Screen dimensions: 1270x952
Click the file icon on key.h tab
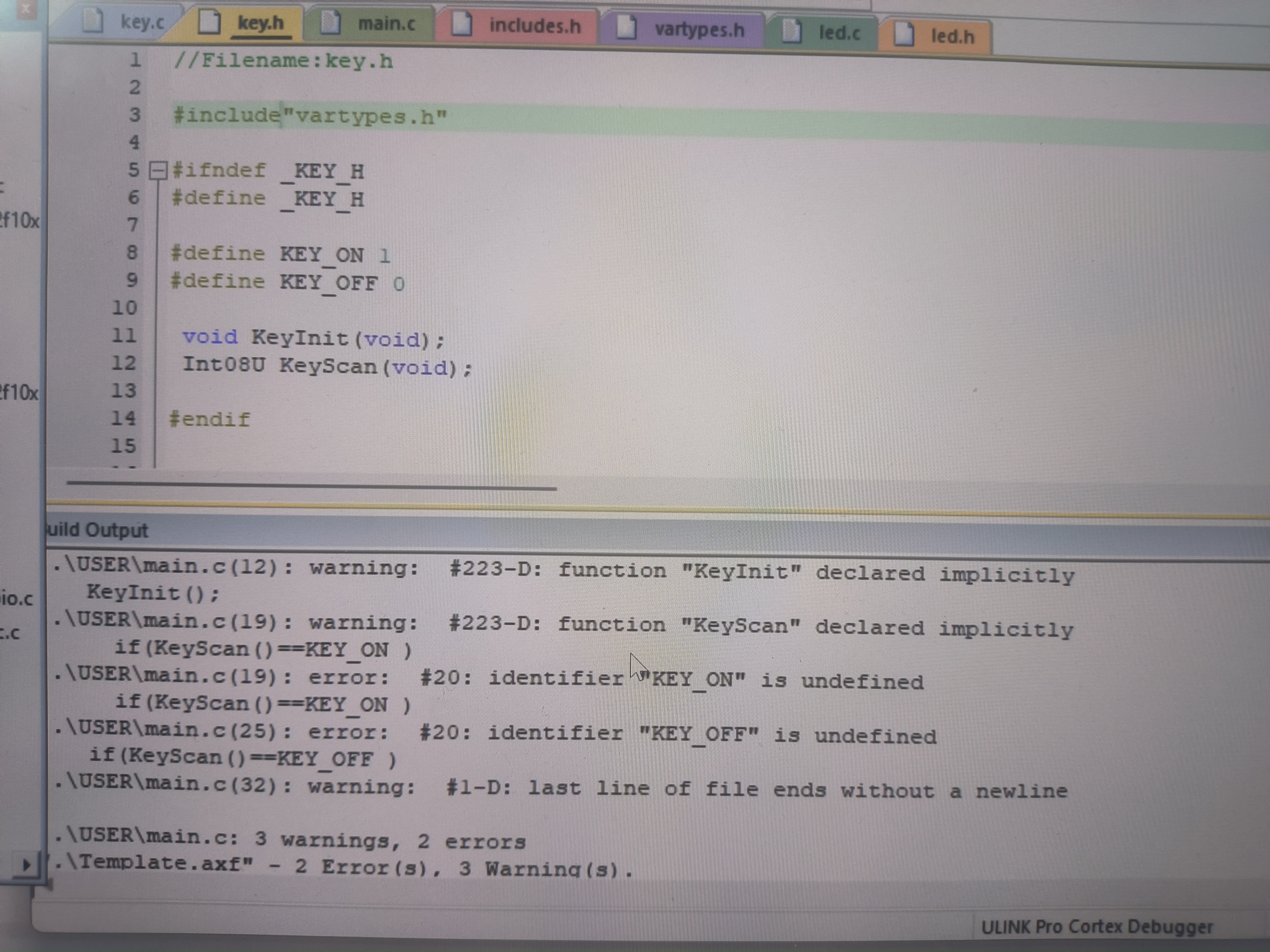point(209,22)
